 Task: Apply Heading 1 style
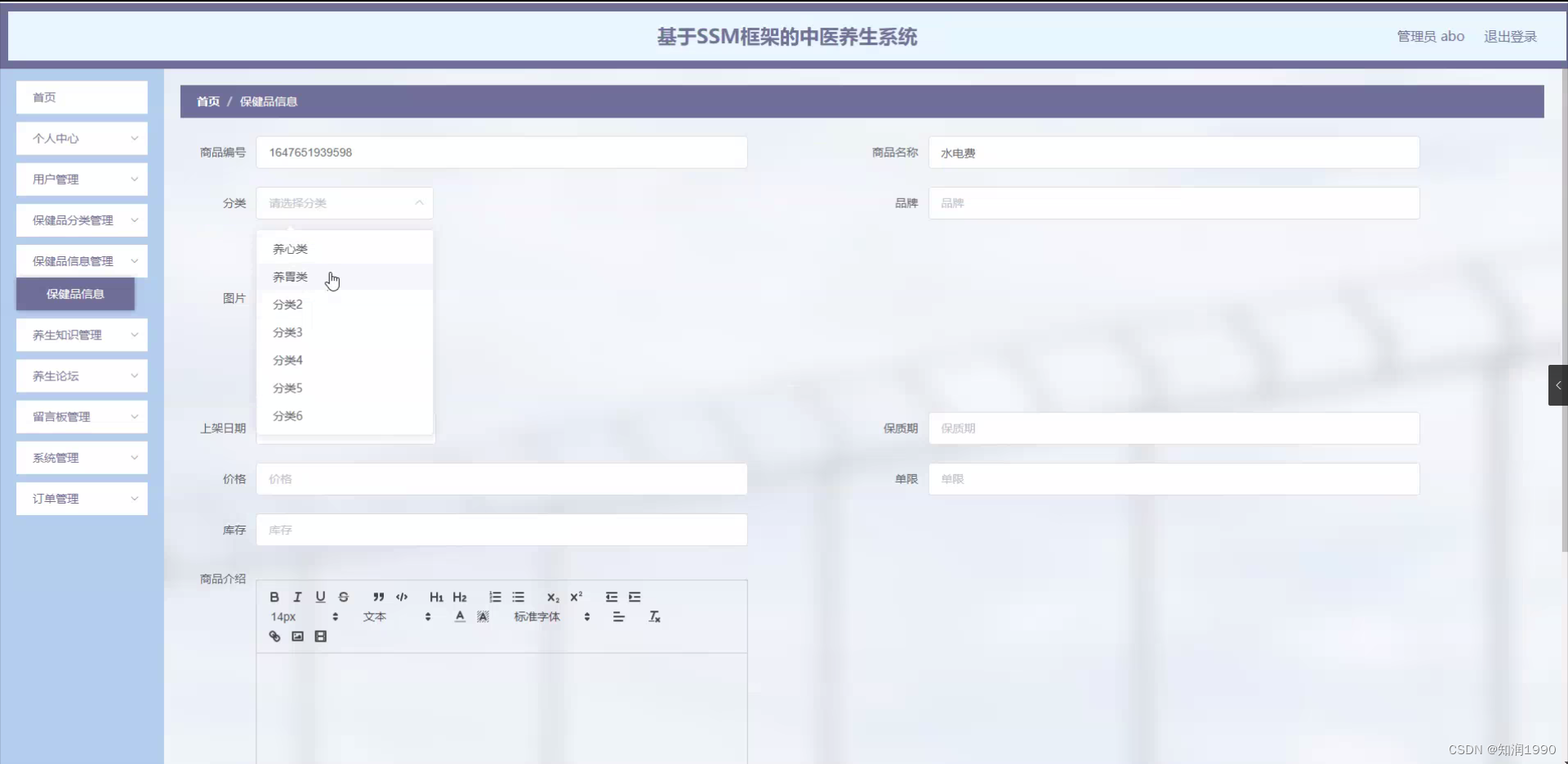435,597
